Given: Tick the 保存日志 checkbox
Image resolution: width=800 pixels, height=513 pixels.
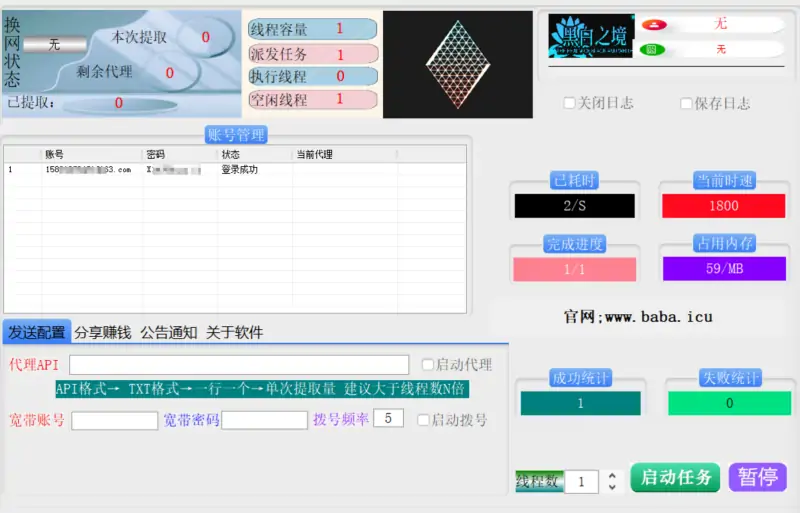Looking at the screenshot, I should pyautogui.click(x=686, y=103).
